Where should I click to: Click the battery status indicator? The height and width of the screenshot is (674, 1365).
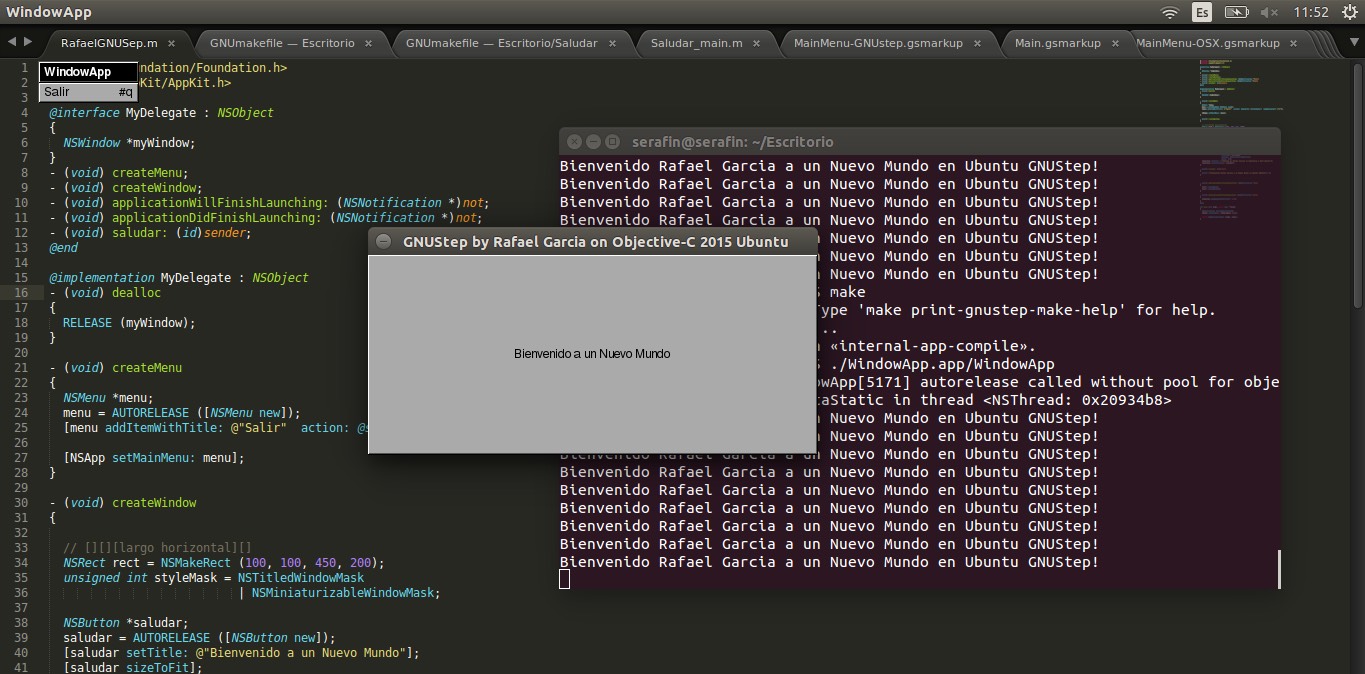(x=1236, y=12)
